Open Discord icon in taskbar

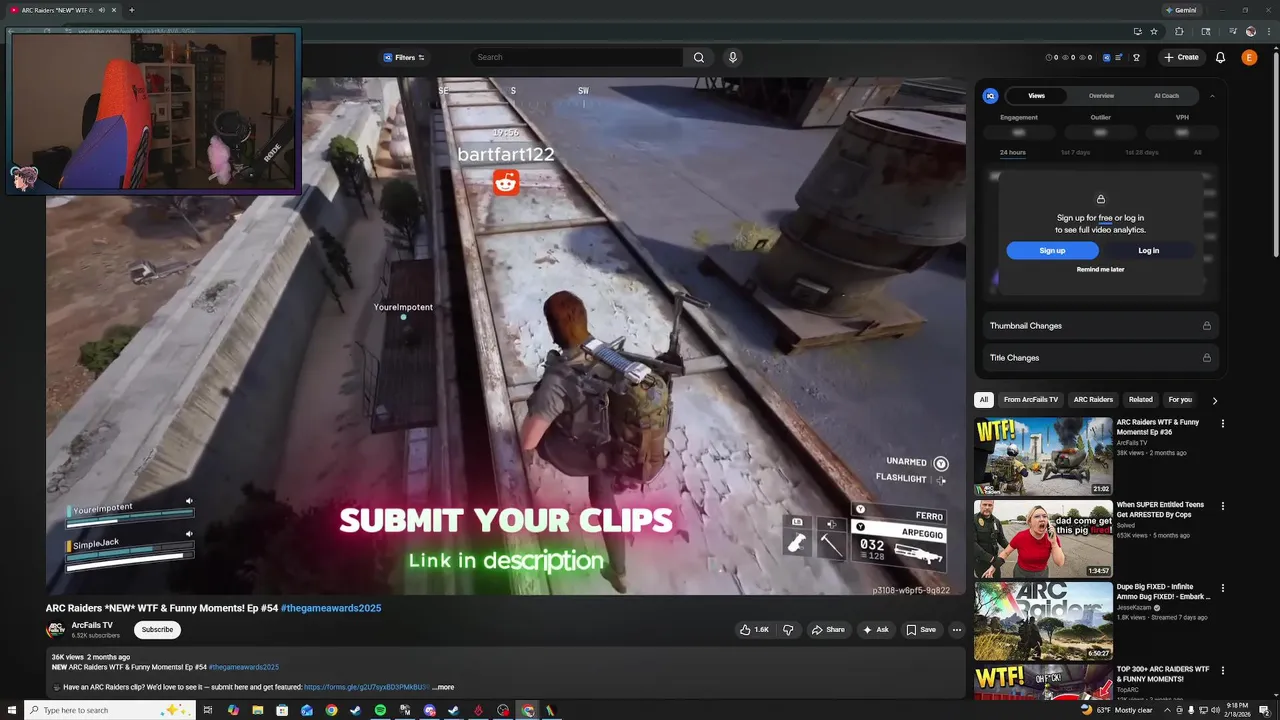[429, 710]
